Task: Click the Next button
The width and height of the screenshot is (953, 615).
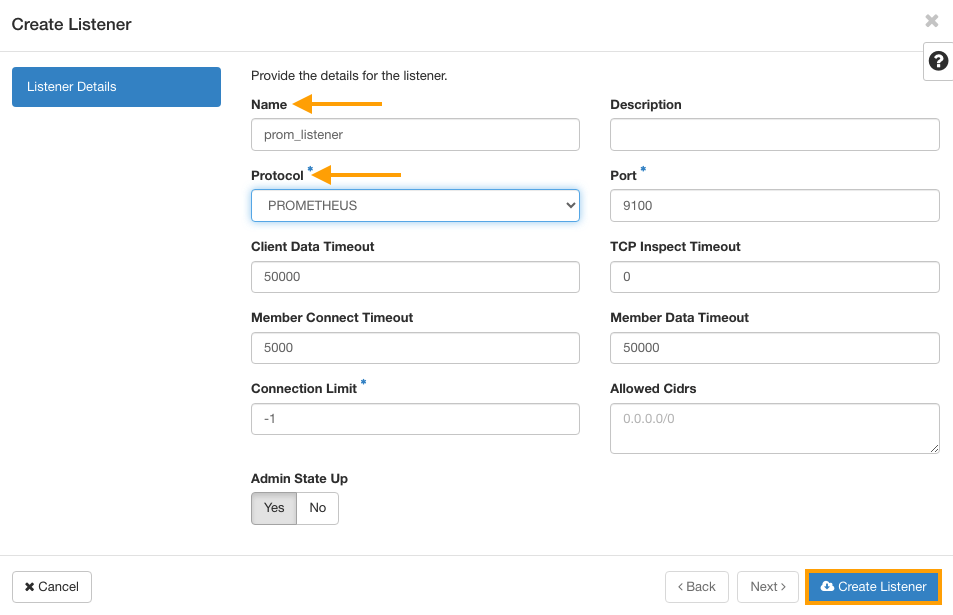Action: [767, 587]
